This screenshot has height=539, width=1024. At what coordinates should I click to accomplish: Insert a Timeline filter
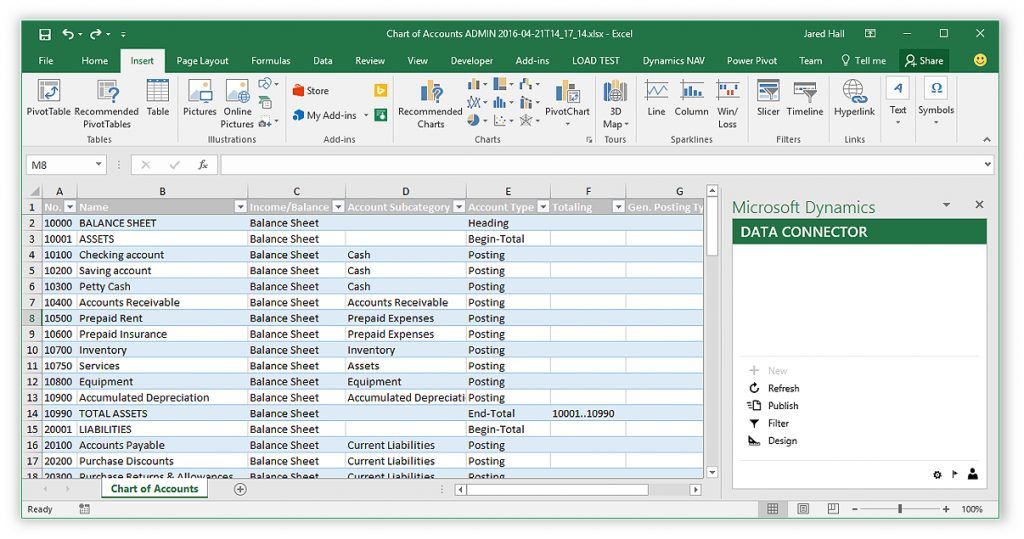click(x=805, y=97)
